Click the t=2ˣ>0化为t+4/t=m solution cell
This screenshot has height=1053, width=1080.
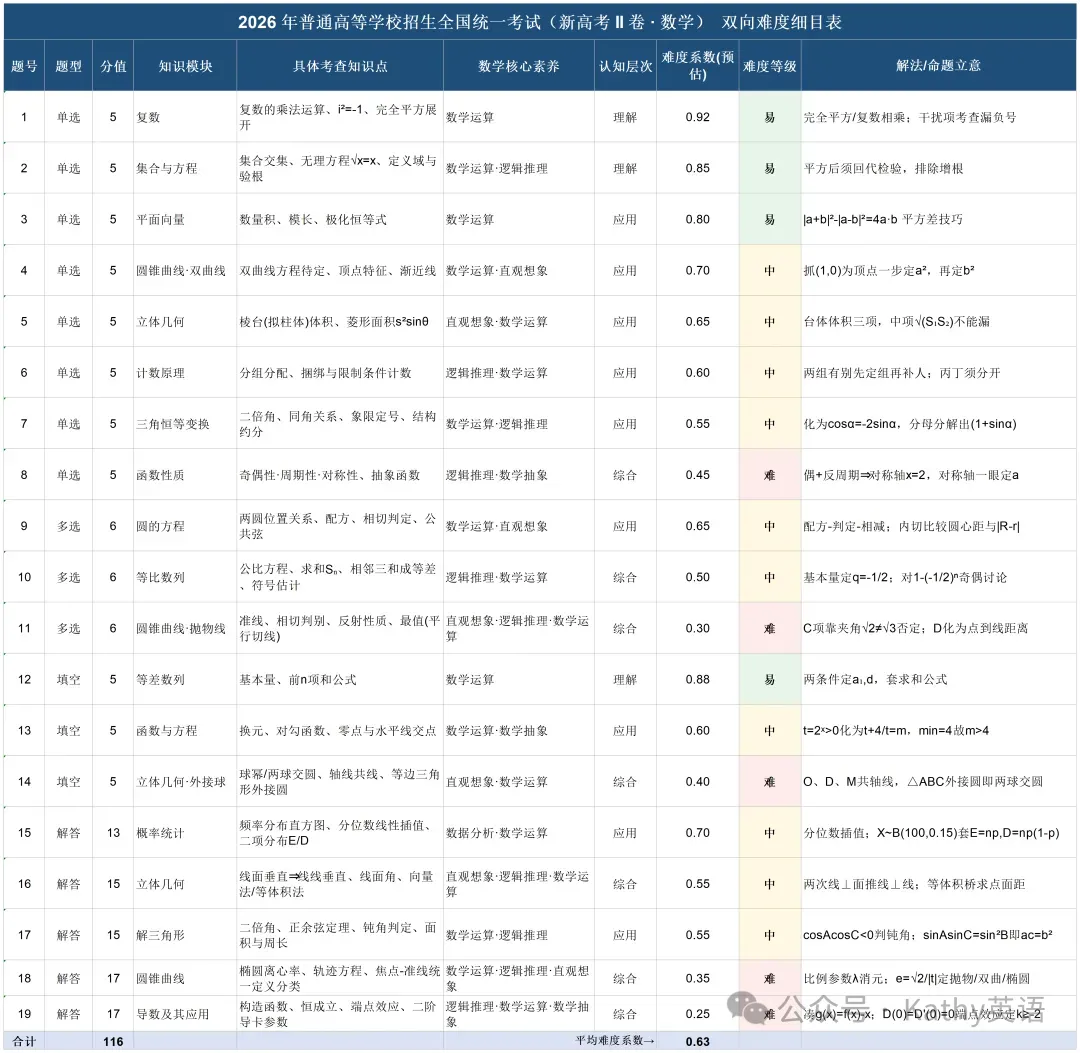938,731
